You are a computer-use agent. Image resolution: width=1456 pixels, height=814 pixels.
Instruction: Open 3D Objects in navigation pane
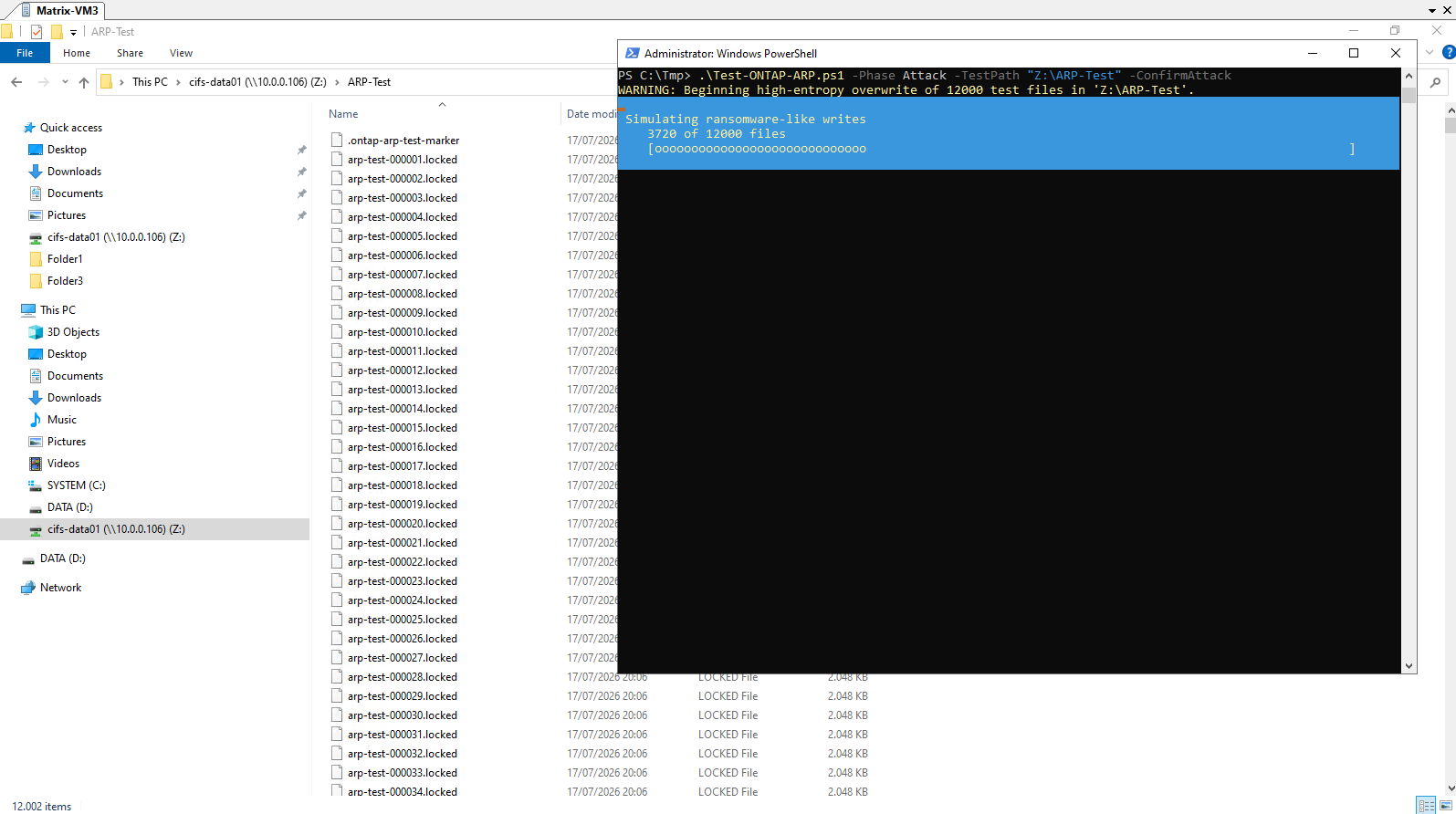73,332
